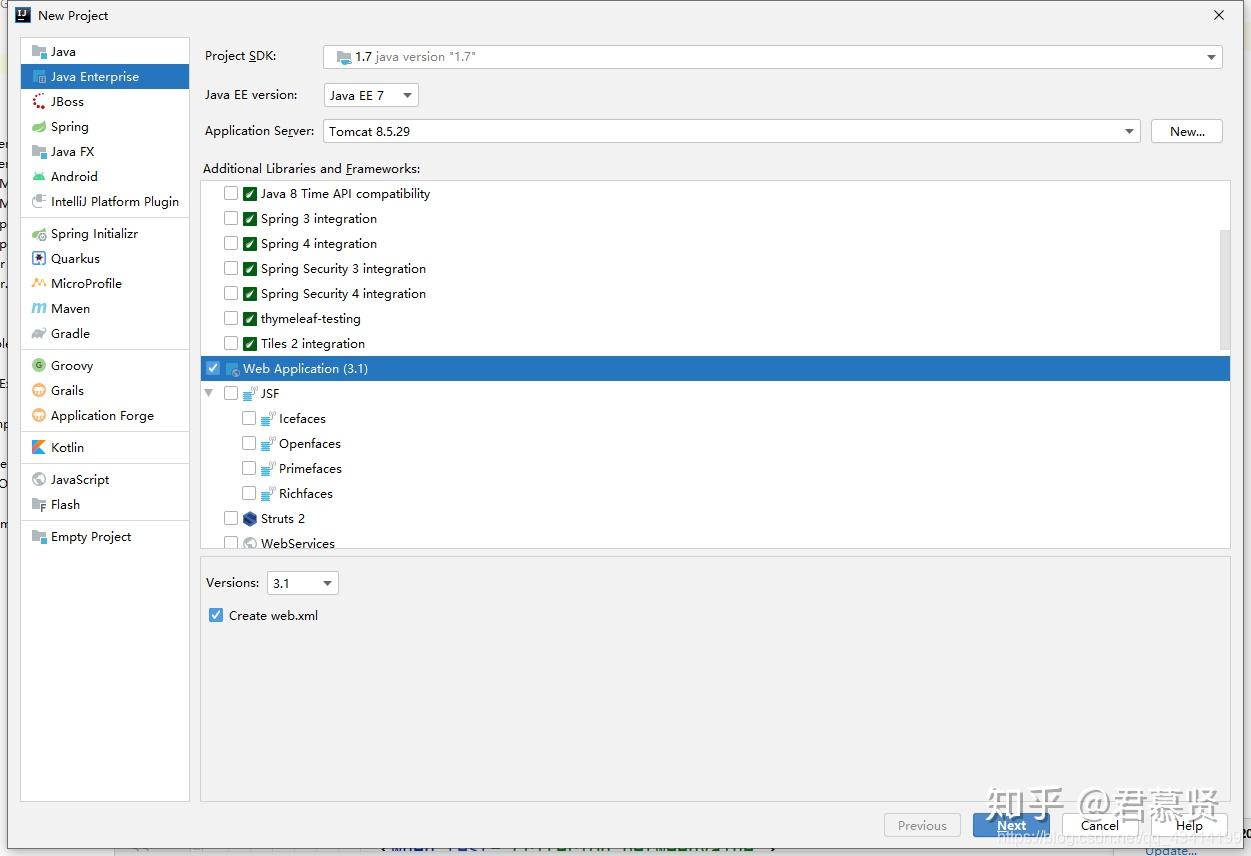
Task: Check Tiles 2 integration box
Action: pyautogui.click(x=231, y=344)
